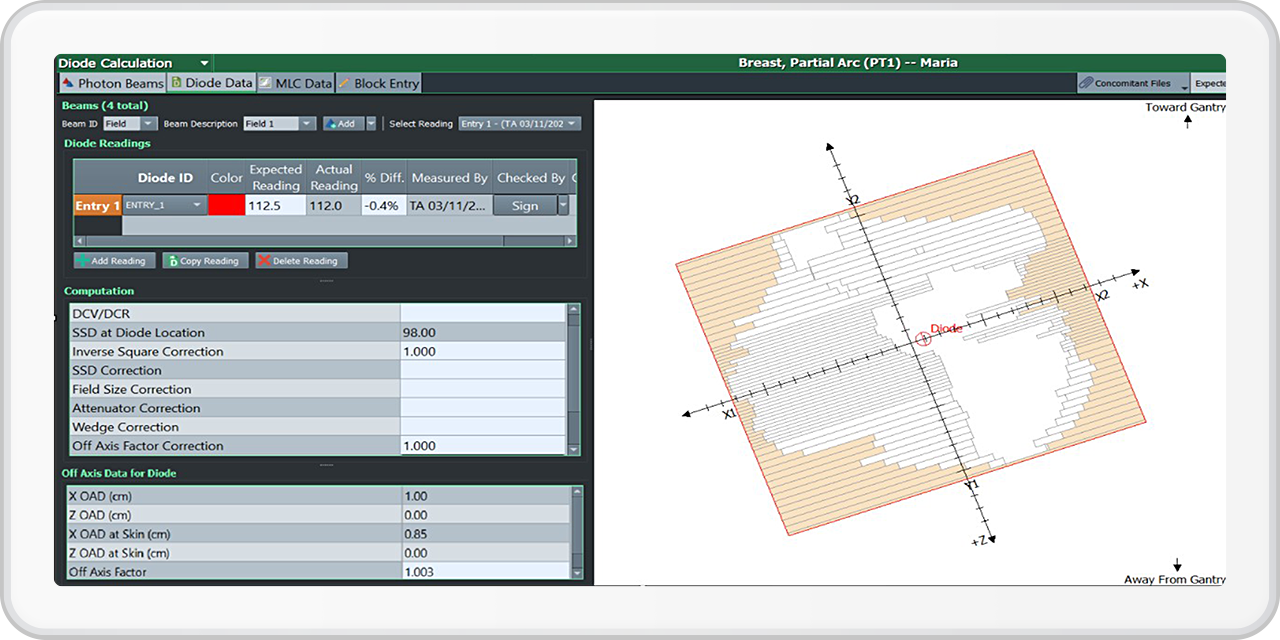Open the Beam Description Field 1 dropdown
Viewport: 1280px width, 640px height.
306,124
